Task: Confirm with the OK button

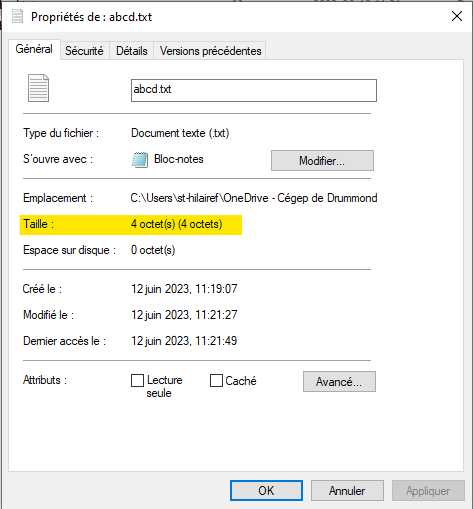Action: pos(266,491)
